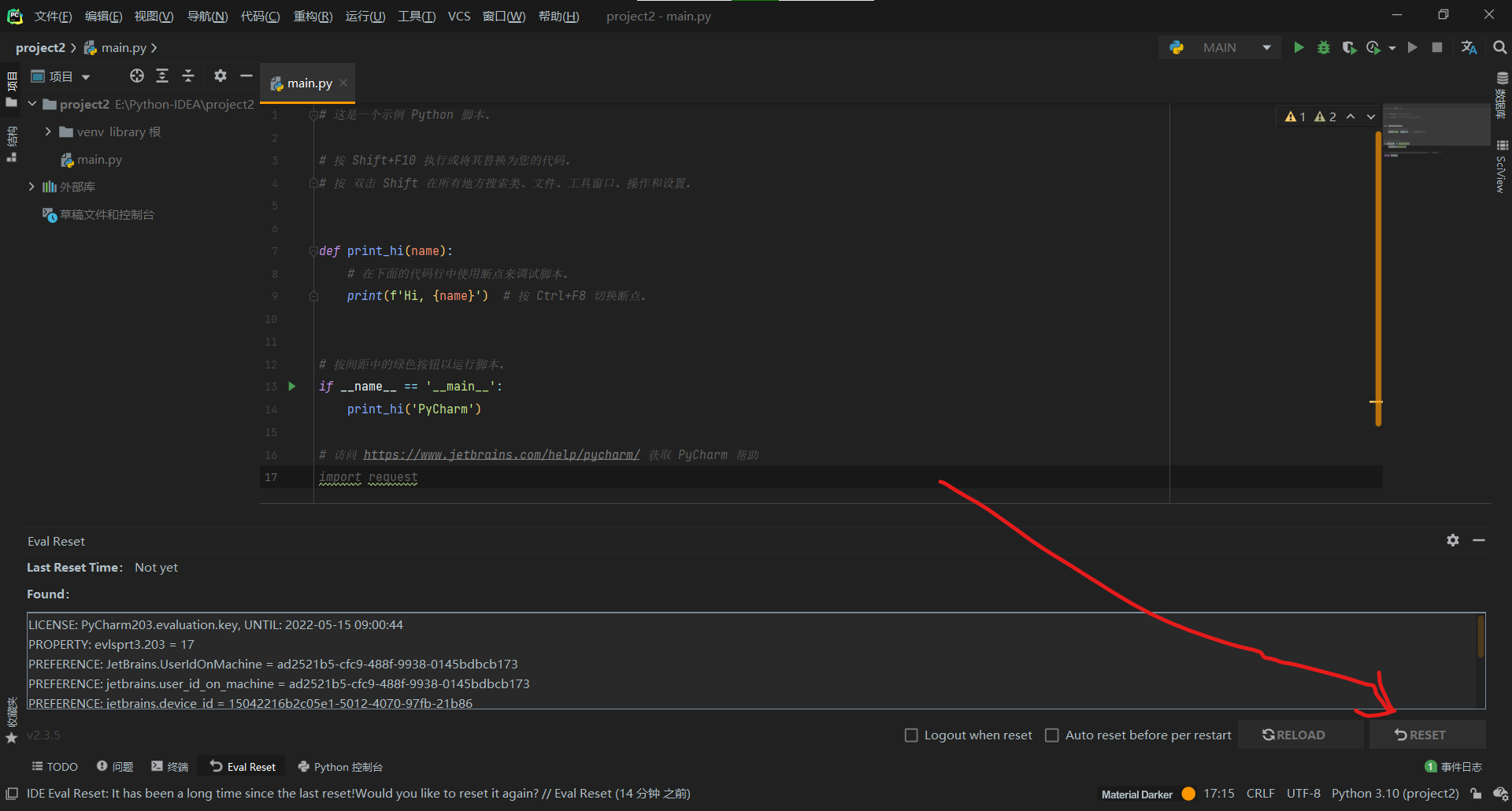Open the Tools menu

pyautogui.click(x=417, y=17)
